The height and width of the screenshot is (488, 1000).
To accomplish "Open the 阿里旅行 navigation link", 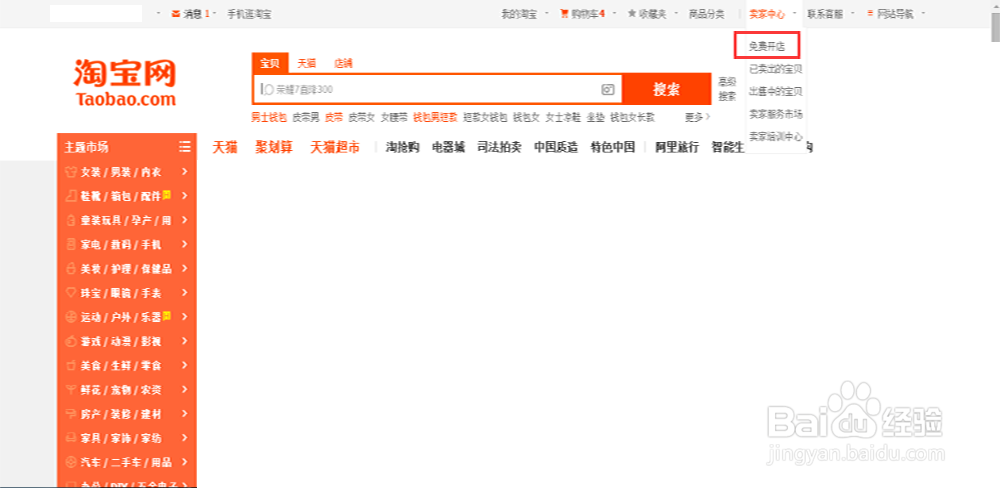I will point(677,147).
